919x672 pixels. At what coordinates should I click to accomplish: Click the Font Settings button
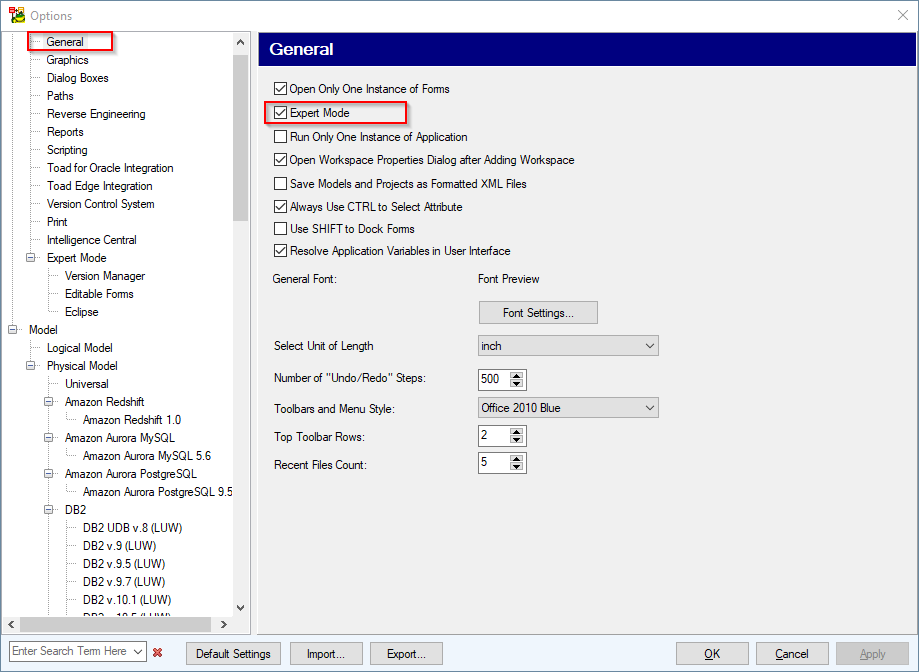(538, 313)
